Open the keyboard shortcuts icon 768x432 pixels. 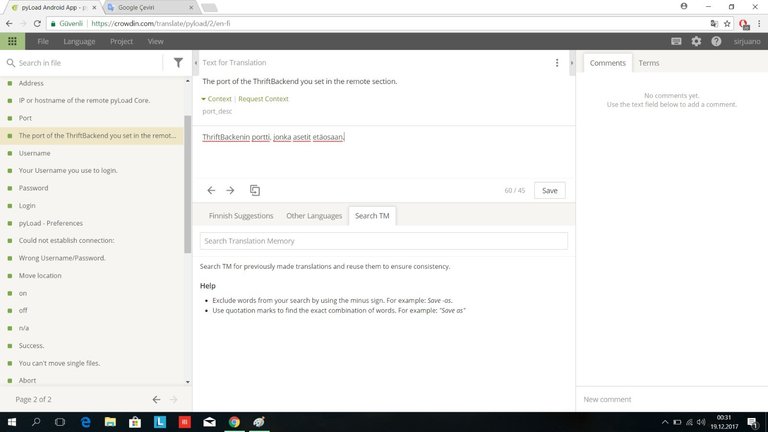point(676,41)
